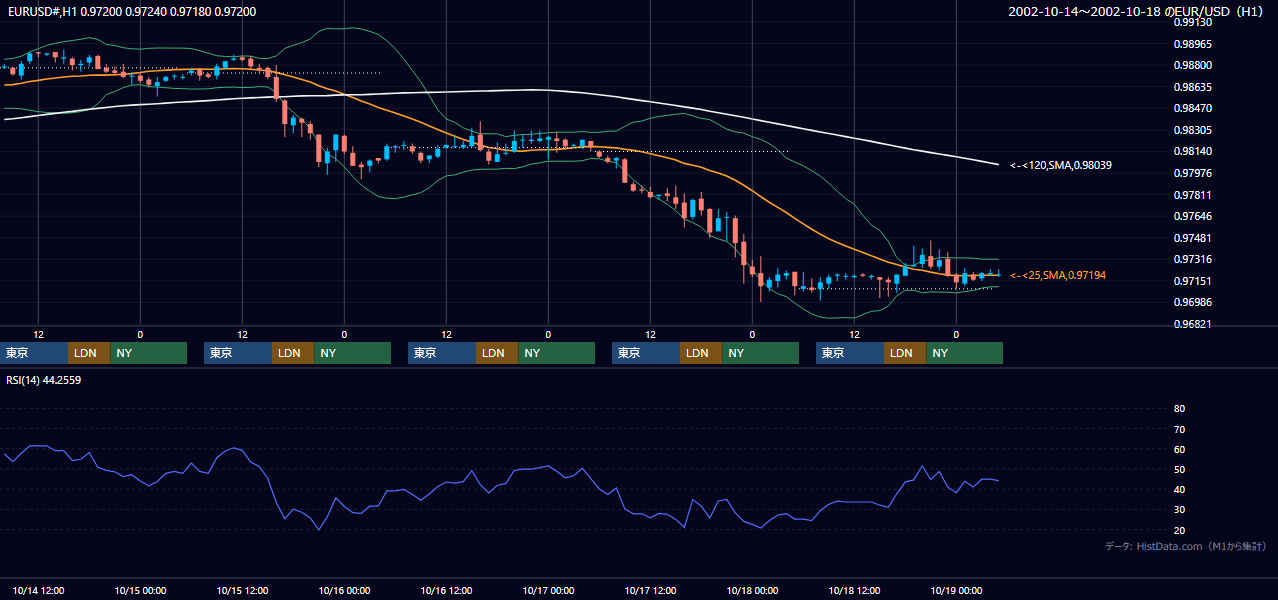Click the 120 SMA label showing 0.98039
The width and height of the screenshot is (1278, 600).
tap(1061, 165)
